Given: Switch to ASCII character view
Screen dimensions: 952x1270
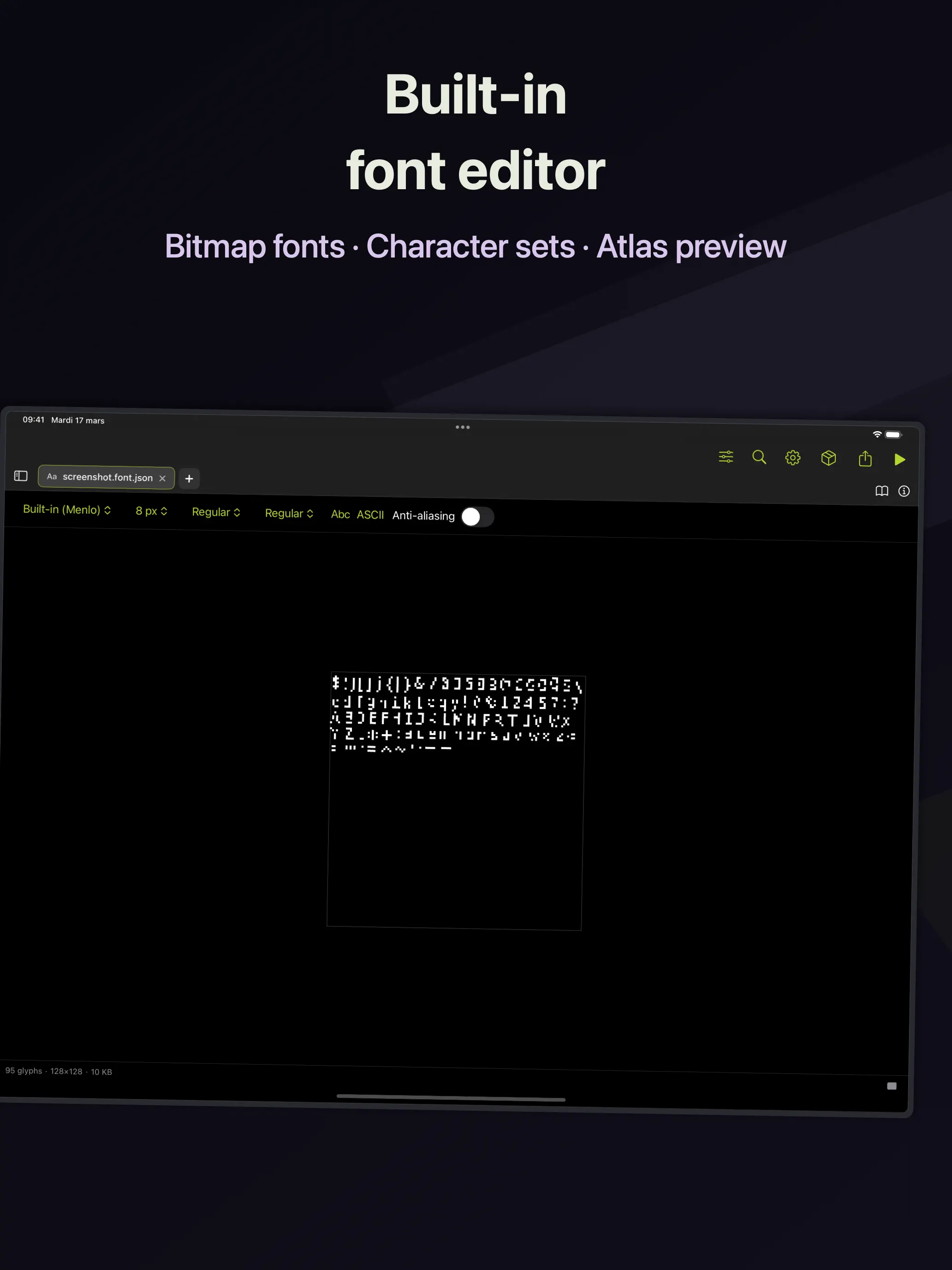Looking at the screenshot, I should (x=371, y=515).
